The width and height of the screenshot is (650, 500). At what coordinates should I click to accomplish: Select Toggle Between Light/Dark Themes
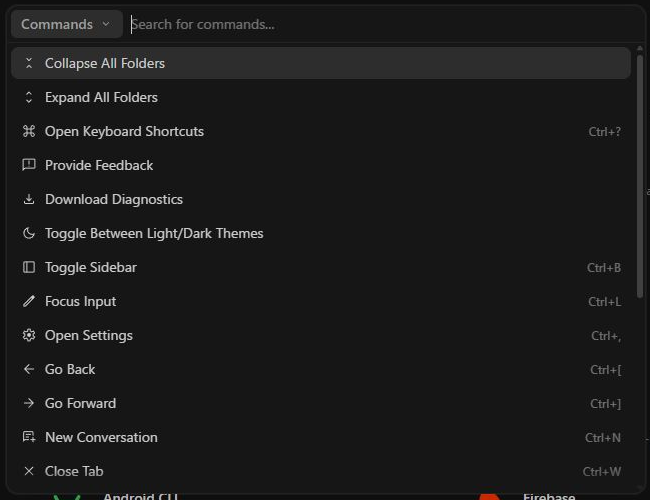point(321,233)
